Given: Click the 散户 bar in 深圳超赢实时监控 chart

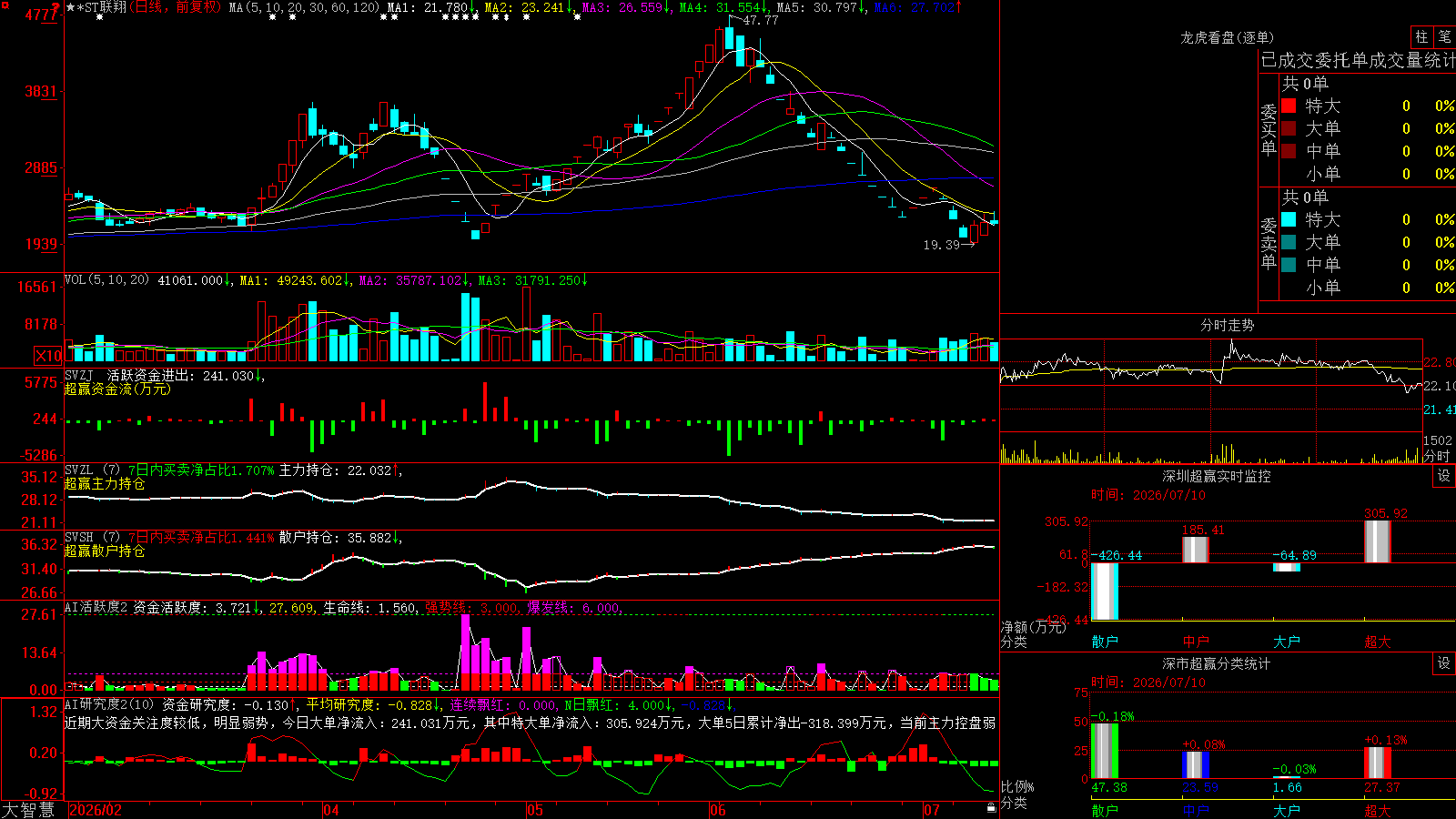Looking at the screenshot, I should [x=1105, y=591].
